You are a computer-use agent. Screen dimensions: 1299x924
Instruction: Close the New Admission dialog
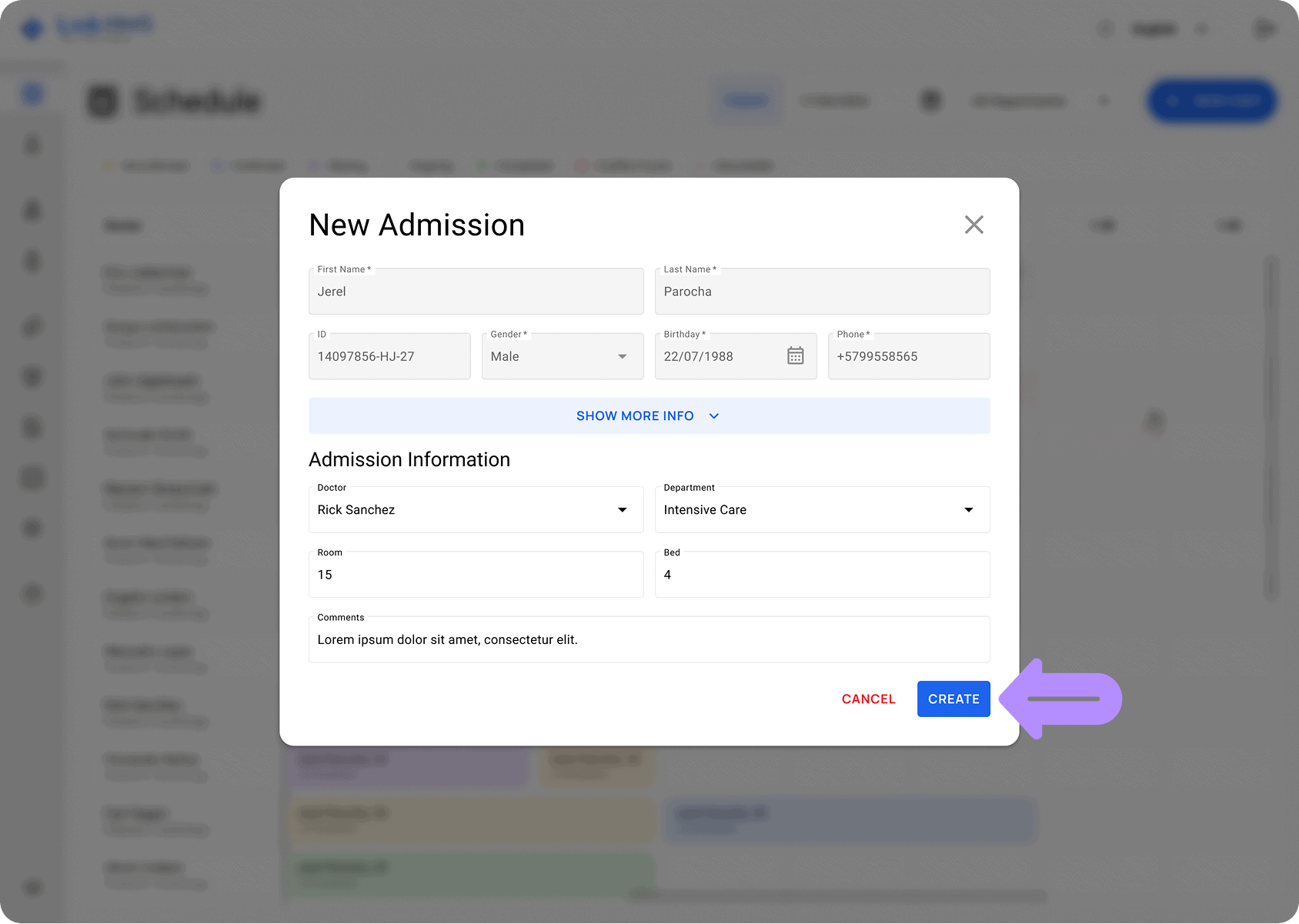tap(973, 225)
